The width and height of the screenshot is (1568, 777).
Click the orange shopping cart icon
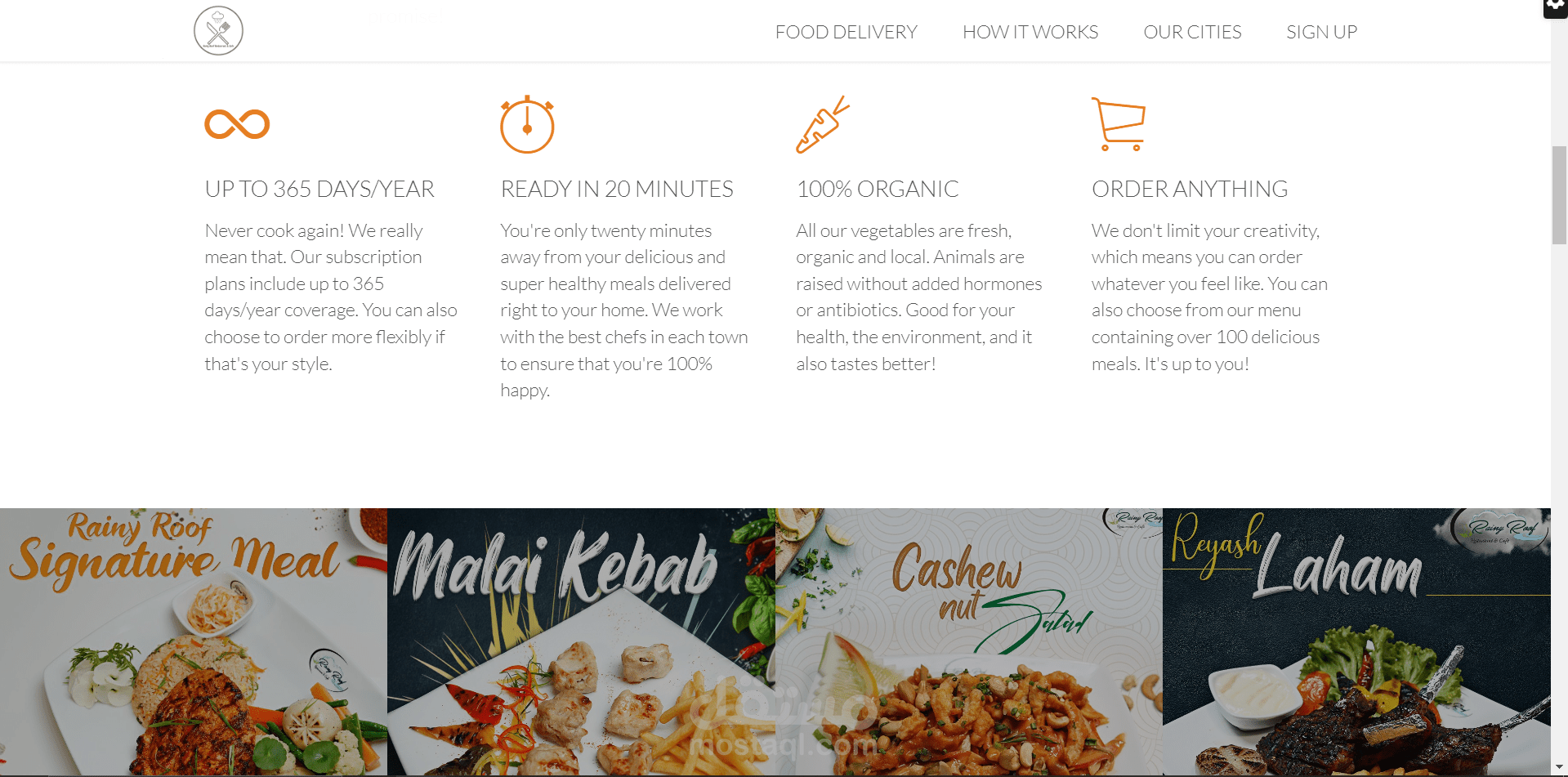[1119, 124]
